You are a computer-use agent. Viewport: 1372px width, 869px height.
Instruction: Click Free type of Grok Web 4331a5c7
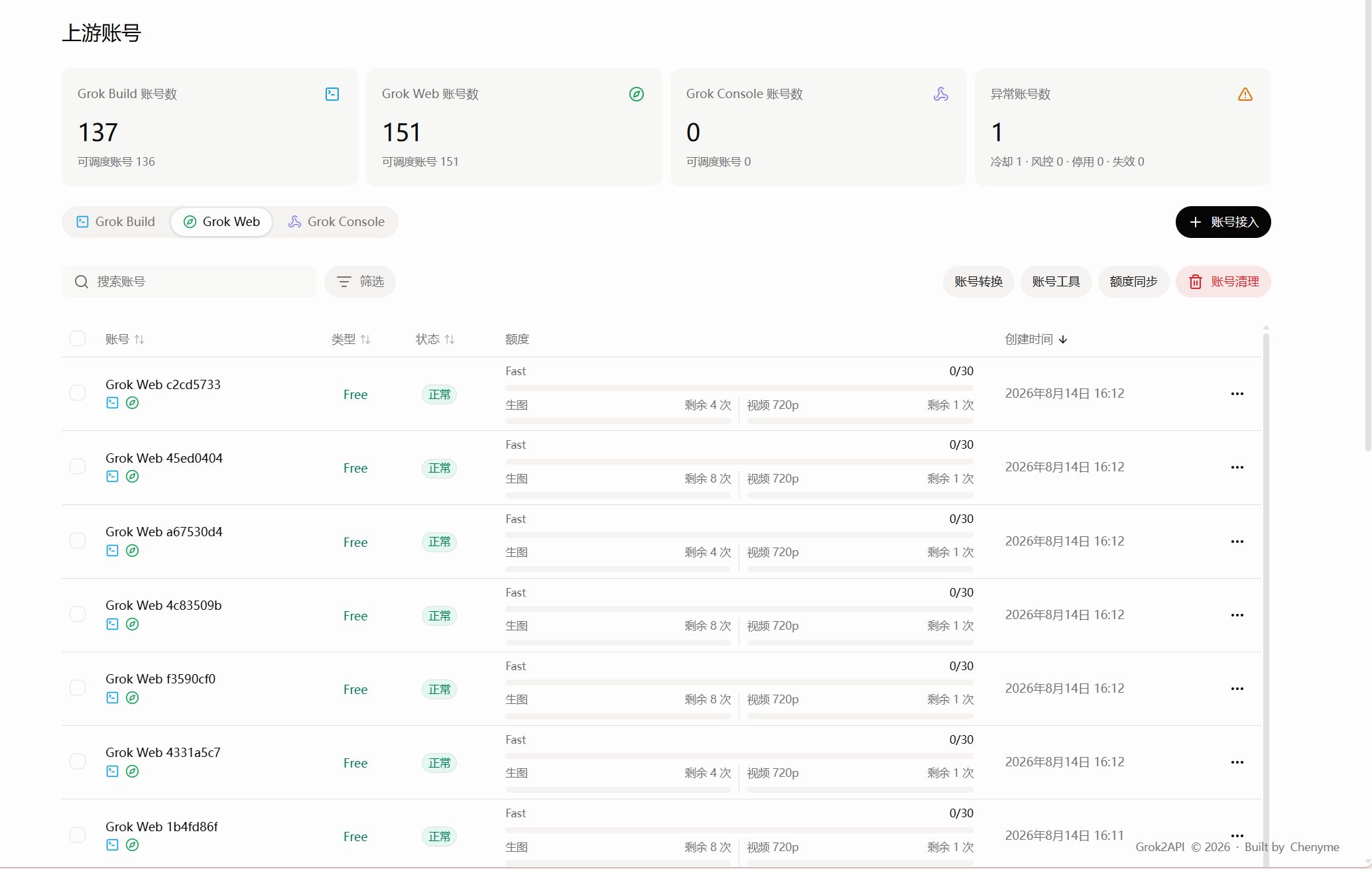tap(355, 763)
